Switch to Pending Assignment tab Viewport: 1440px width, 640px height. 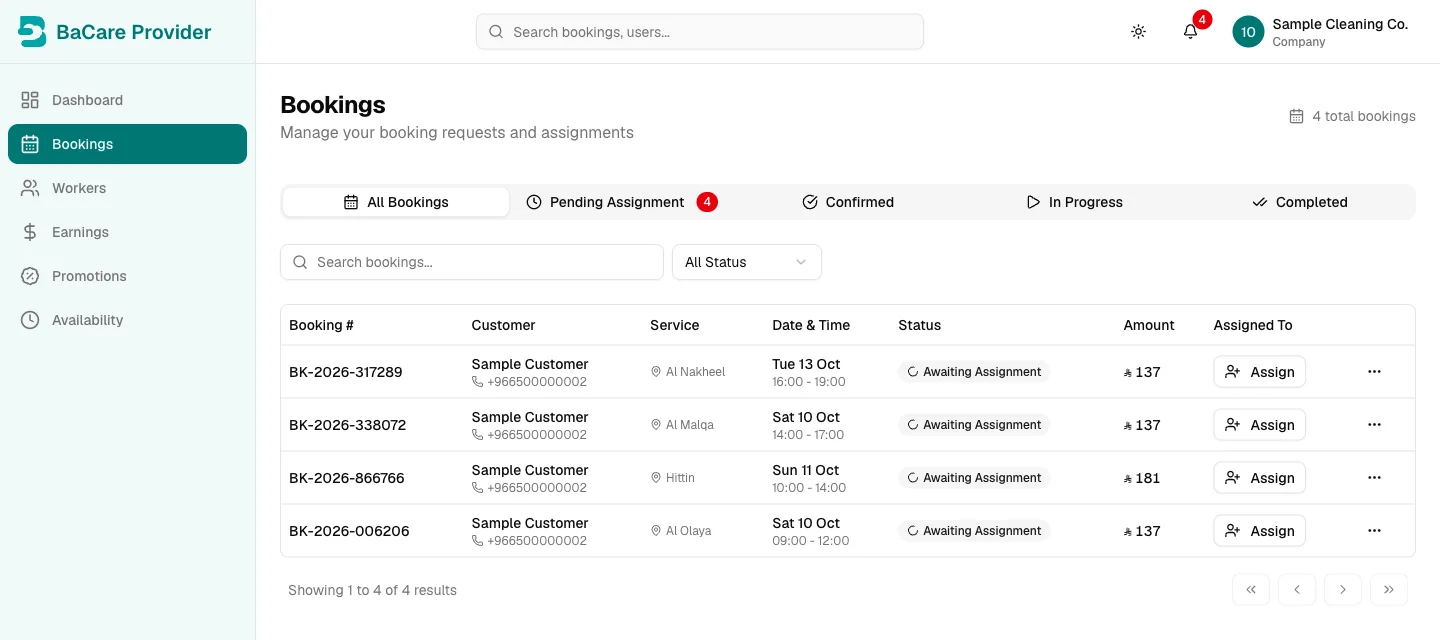tap(622, 202)
